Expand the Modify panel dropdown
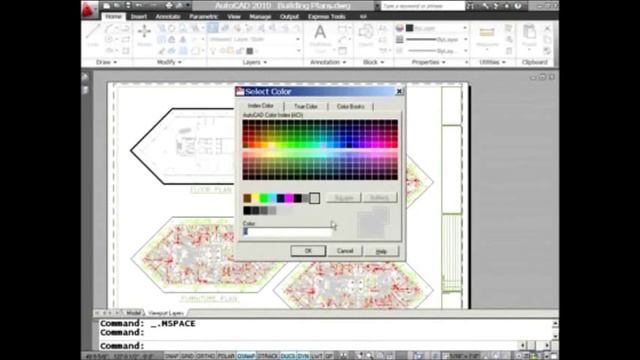The image size is (640, 360). coord(169,62)
